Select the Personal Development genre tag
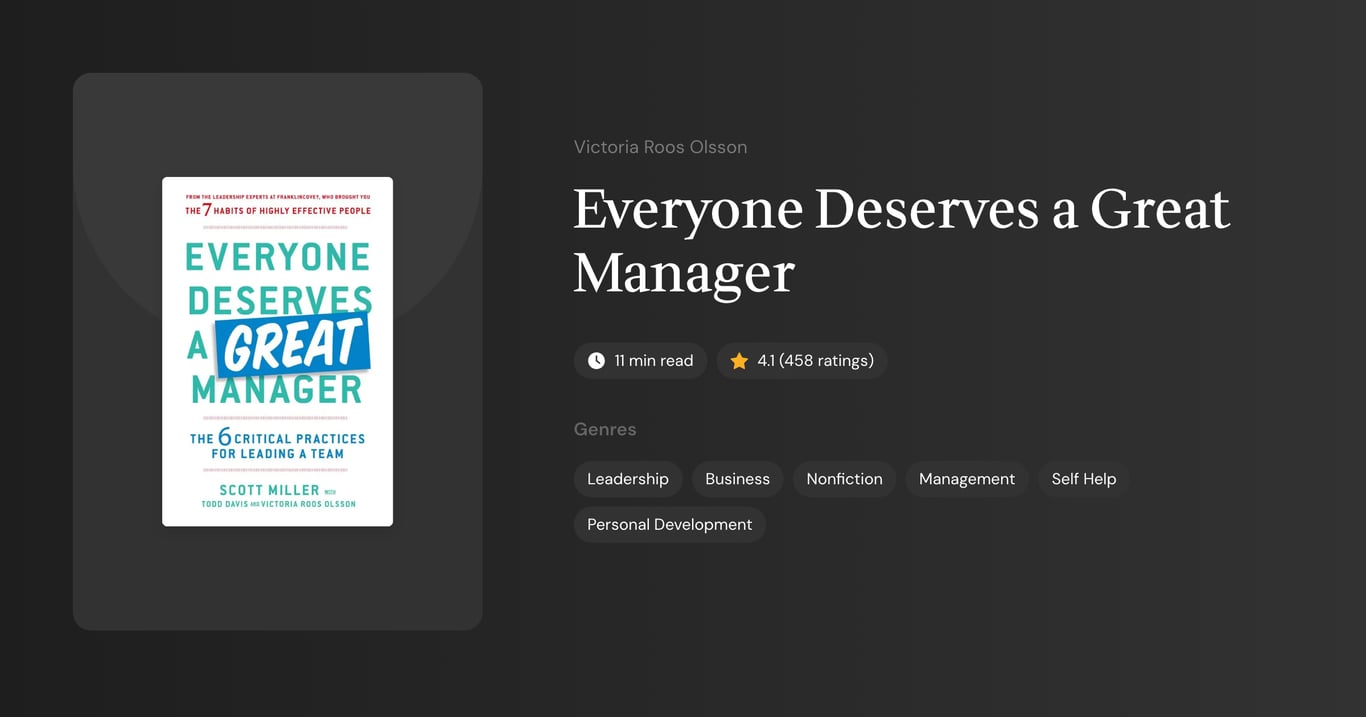The image size is (1366, 717). [669, 524]
